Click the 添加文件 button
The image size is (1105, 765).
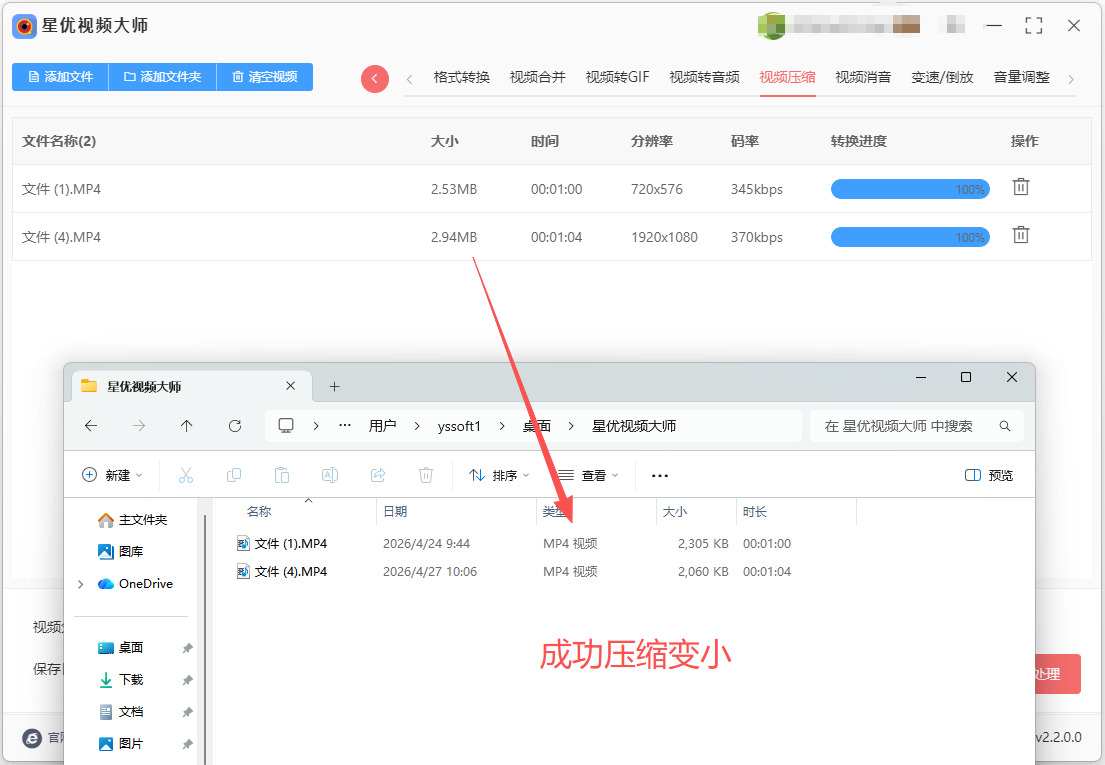[61, 77]
